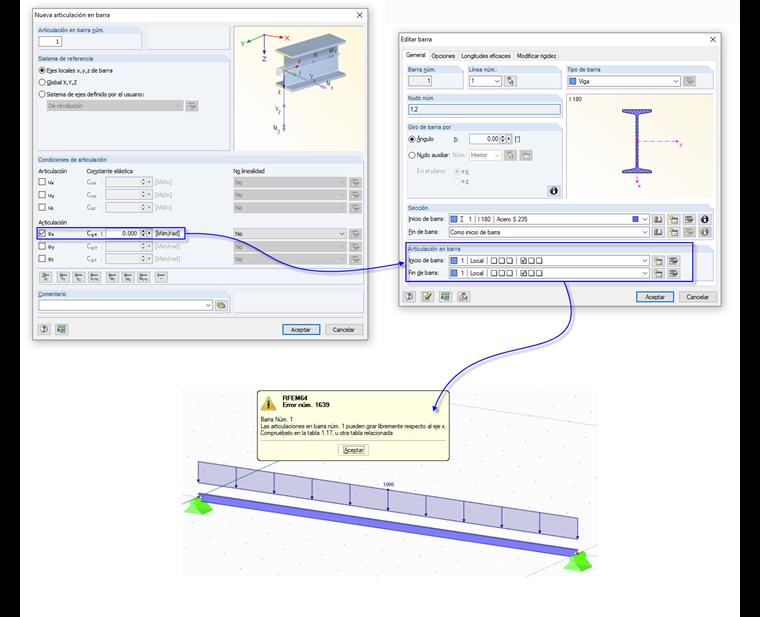The image size is (760, 617).
Task: Enable the φy hinge checkbox
Action: coord(42,246)
